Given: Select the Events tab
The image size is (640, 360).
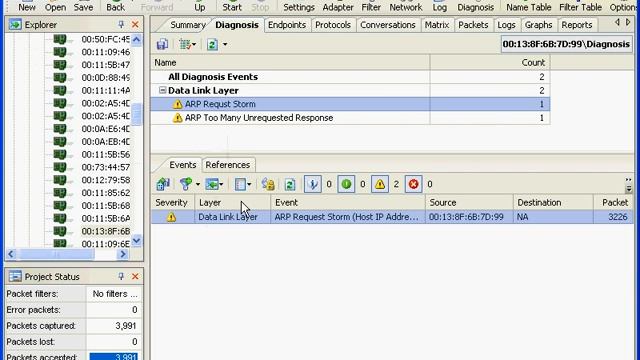Looking at the screenshot, I should [182, 165].
